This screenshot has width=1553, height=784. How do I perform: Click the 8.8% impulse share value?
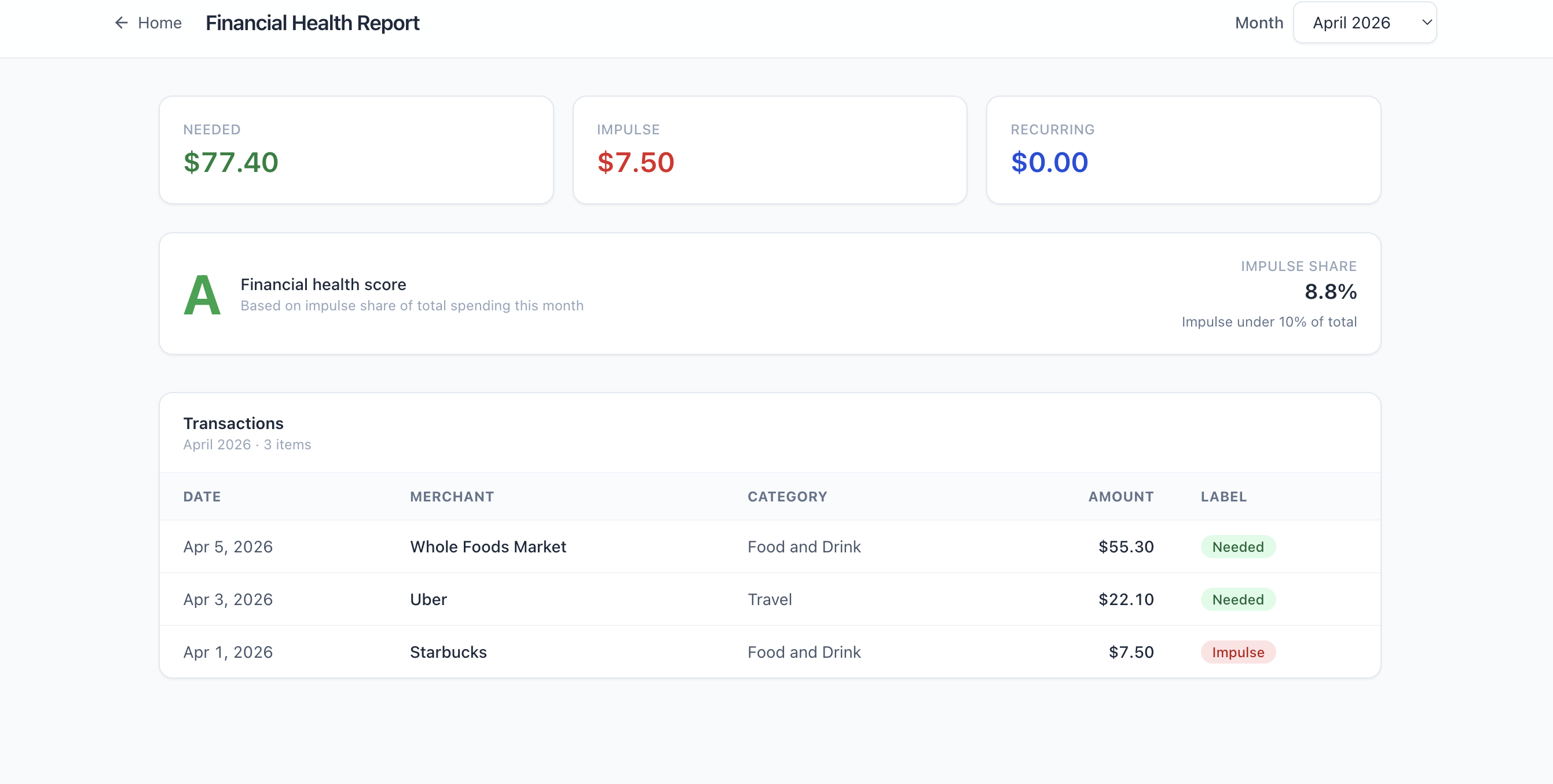point(1330,292)
